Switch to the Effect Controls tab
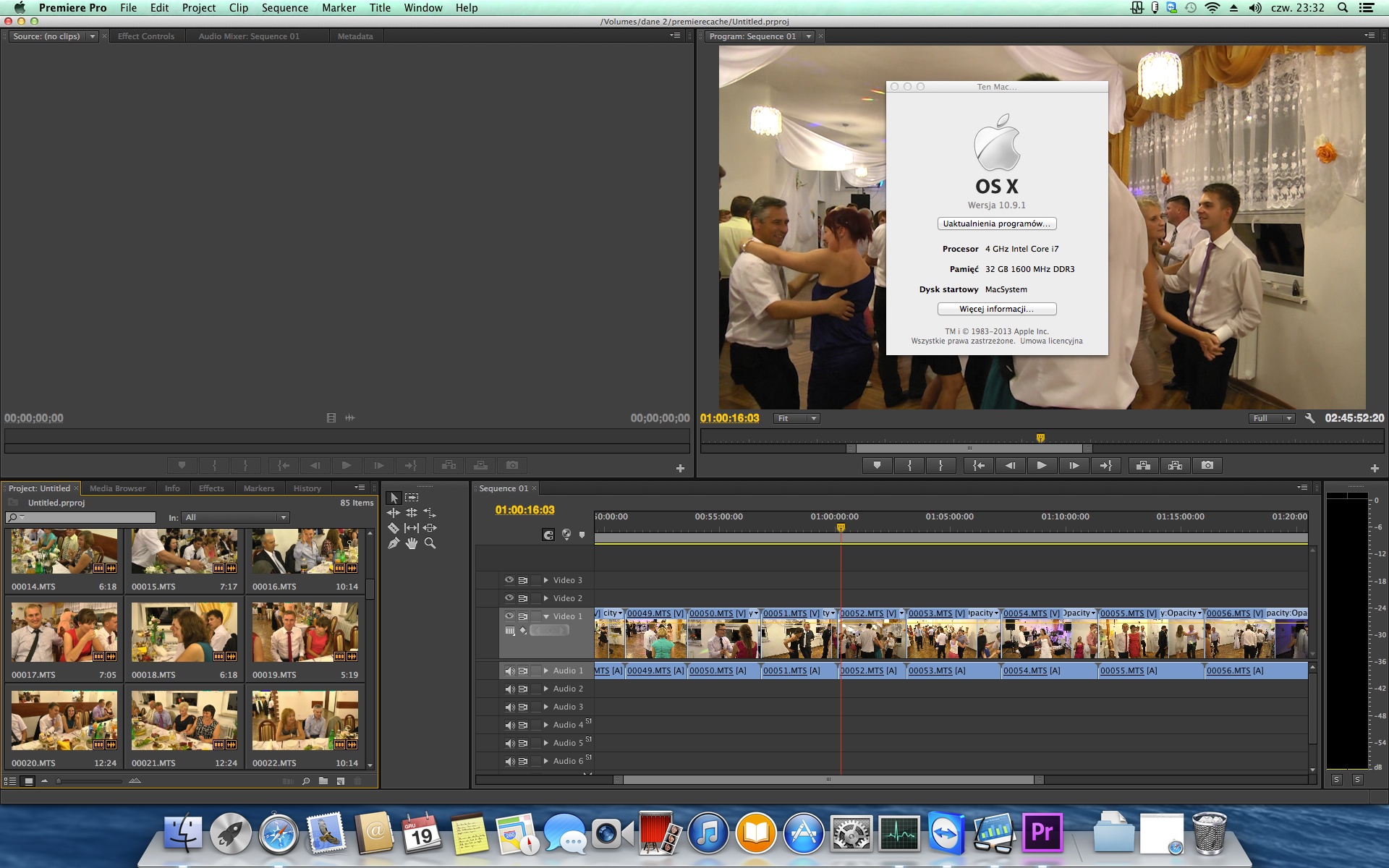This screenshot has width=1389, height=868. [x=146, y=36]
